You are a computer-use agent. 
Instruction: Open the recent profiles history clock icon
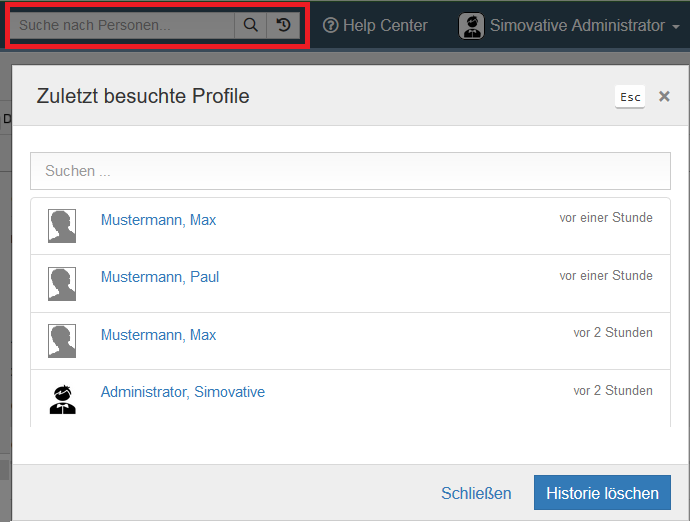283,25
